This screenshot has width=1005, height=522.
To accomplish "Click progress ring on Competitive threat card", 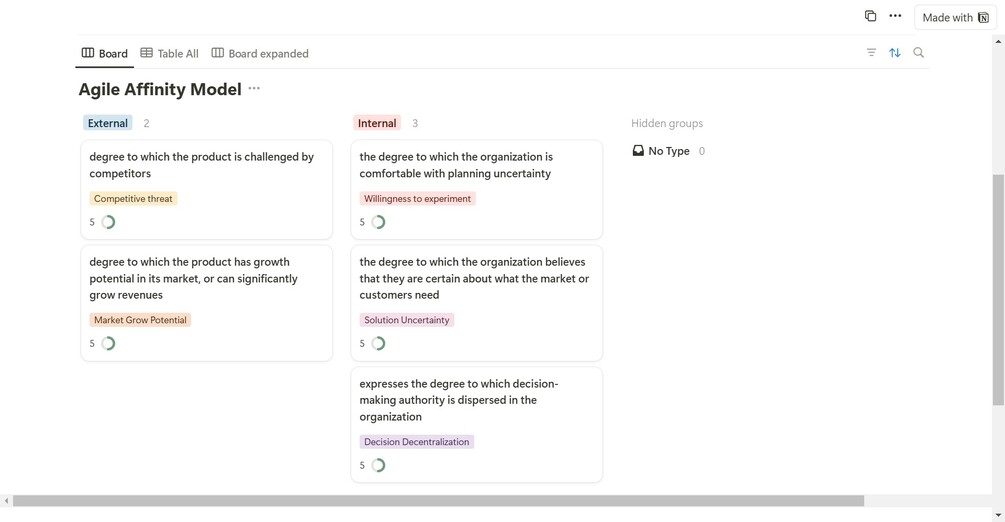I will click(x=108, y=222).
